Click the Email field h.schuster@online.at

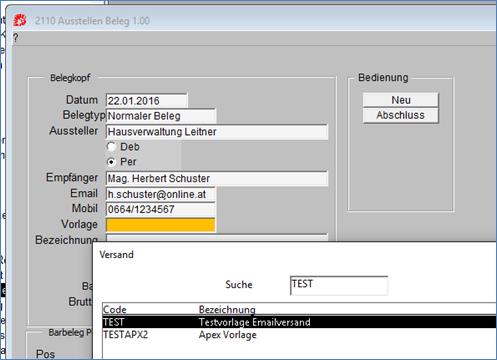point(161,194)
